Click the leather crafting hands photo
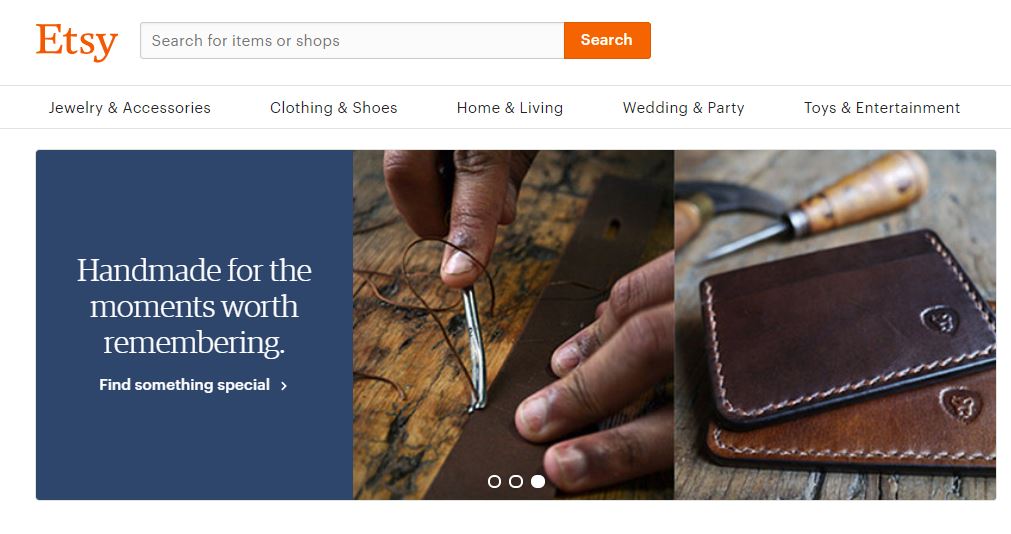This screenshot has width=1011, height=534. coord(513,325)
